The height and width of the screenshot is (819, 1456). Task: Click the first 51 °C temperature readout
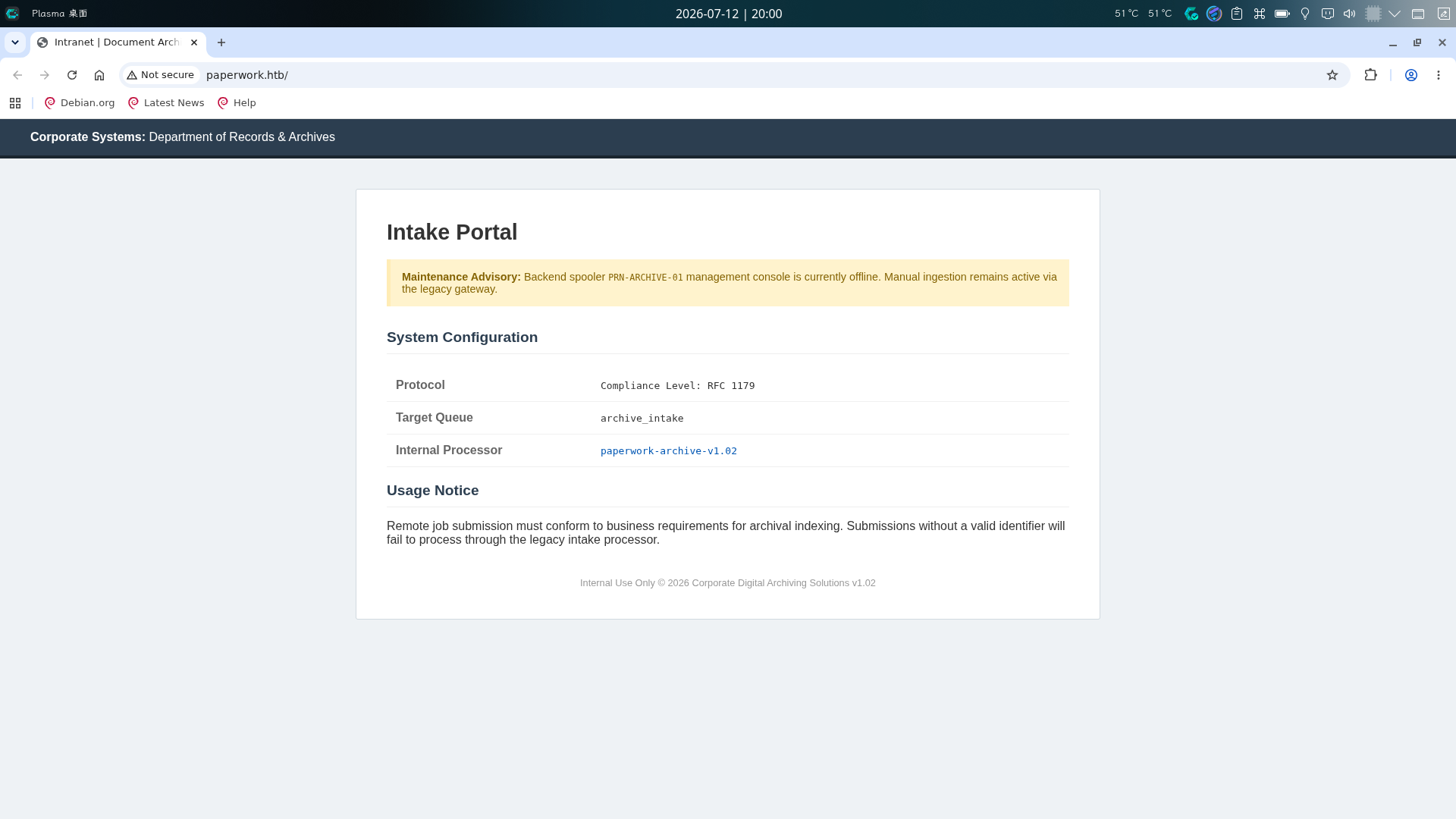tap(1126, 14)
